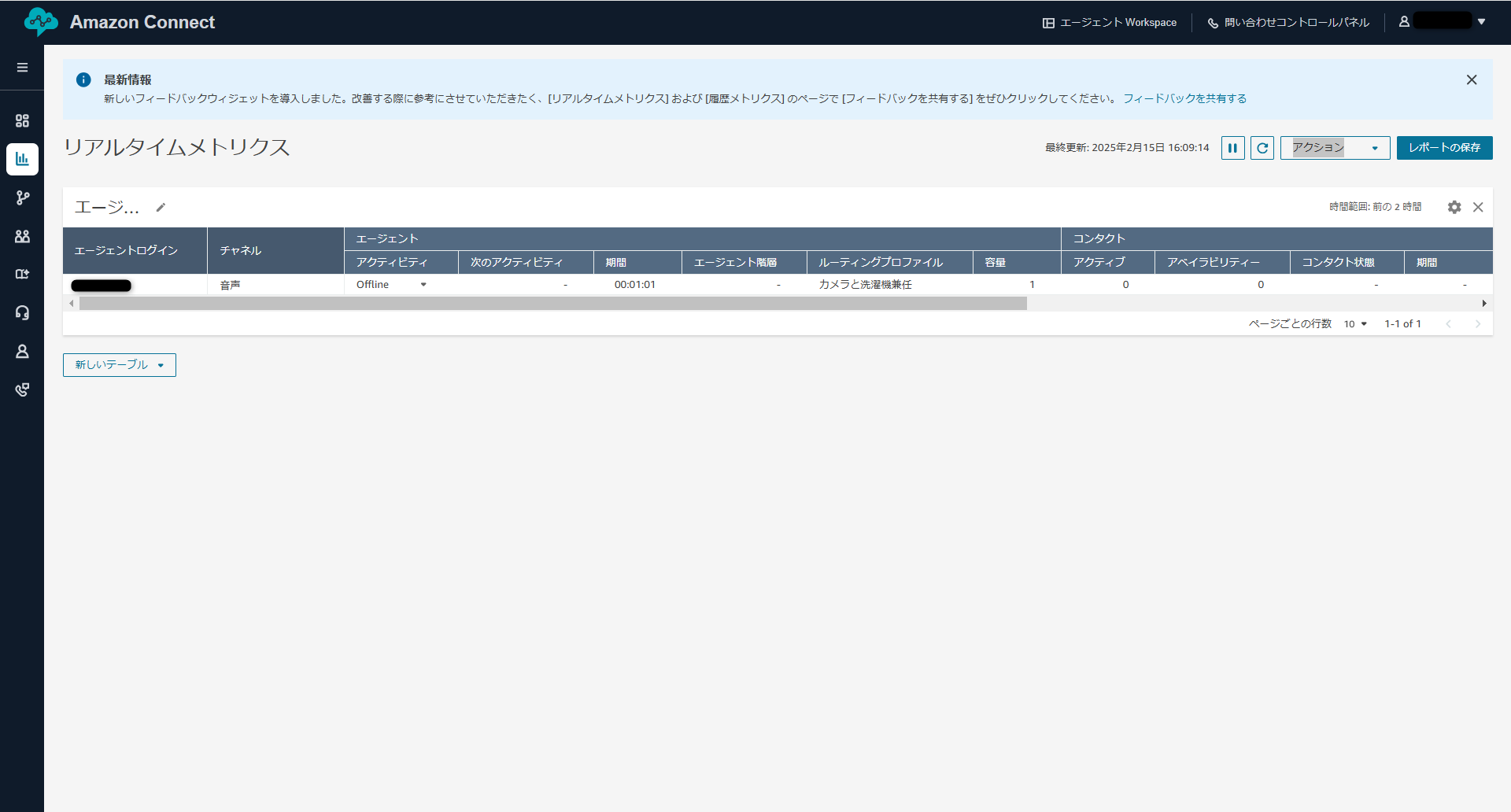Open table settings gear icon
Image resolution: width=1511 pixels, height=812 pixels.
(x=1454, y=207)
